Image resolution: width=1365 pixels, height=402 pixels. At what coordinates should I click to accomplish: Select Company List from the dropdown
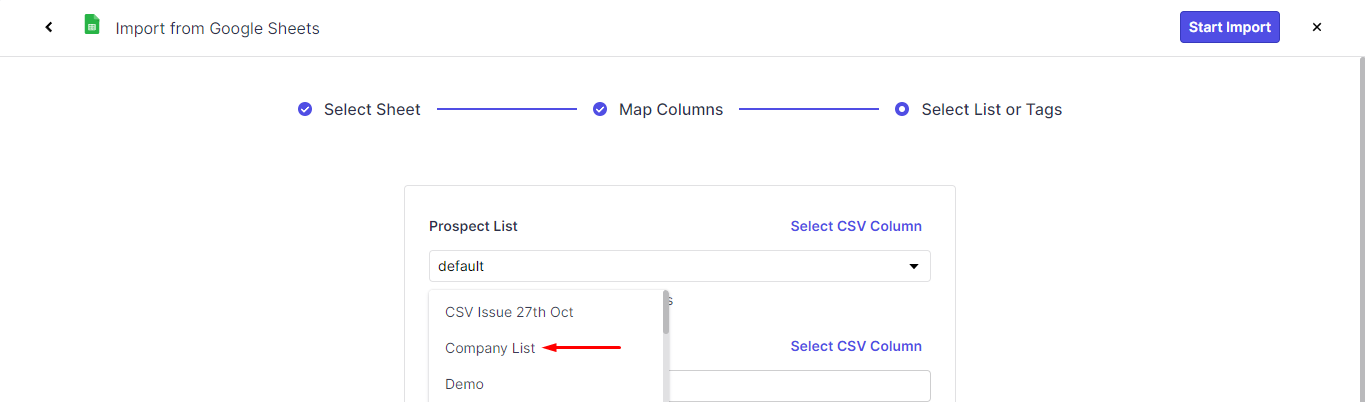click(490, 348)
